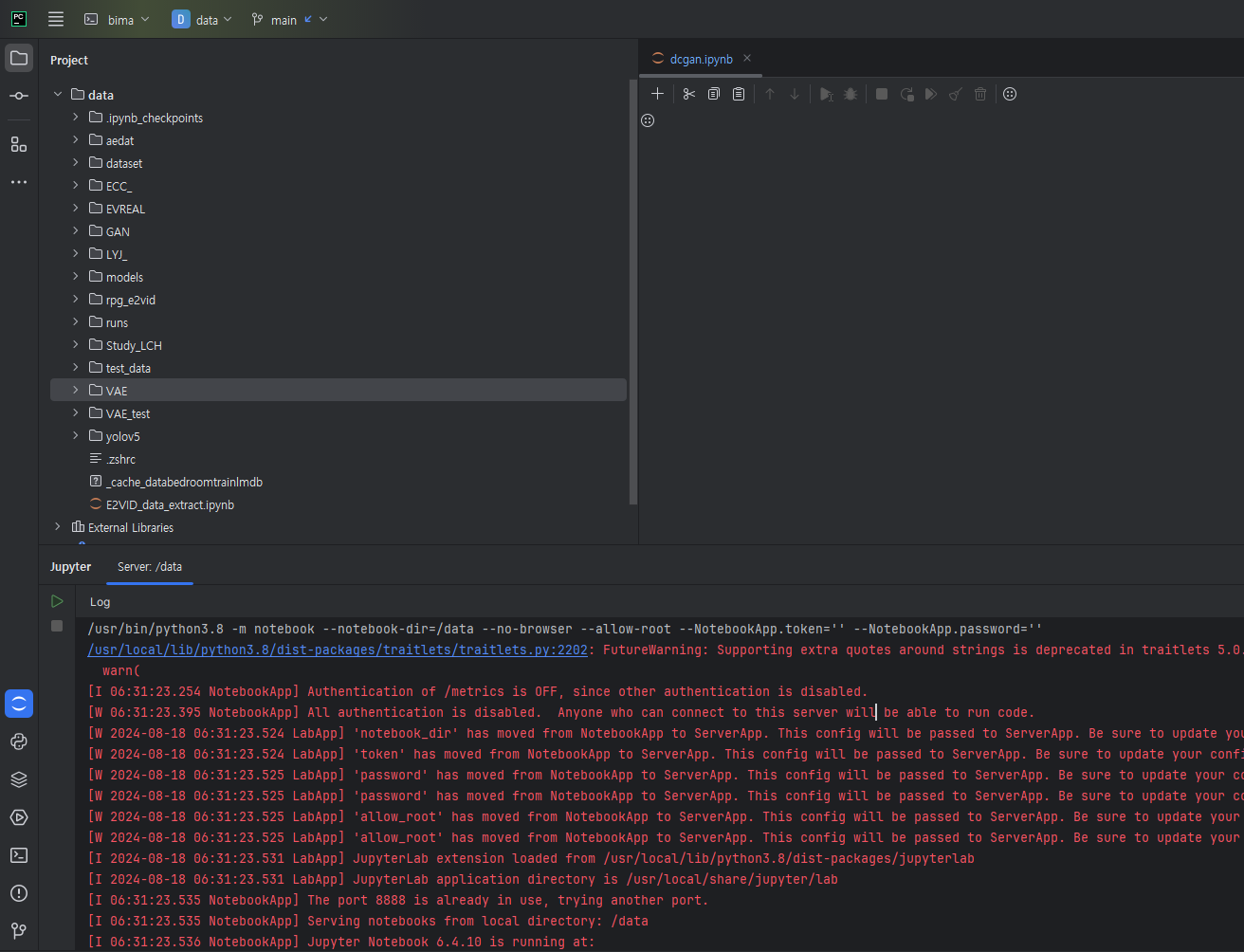Open the Python Console tool window
The height and width of the screenshot is (952, 1244).
point(19,741)
